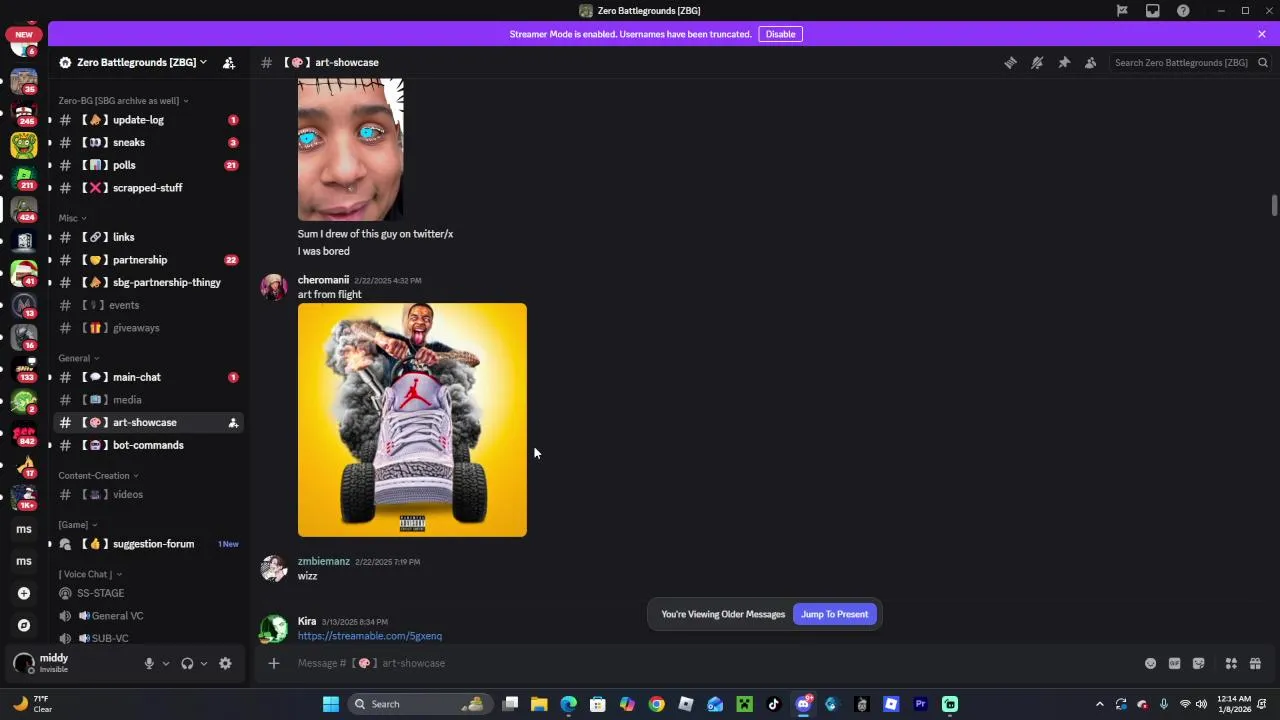Viewport: 1280px width, 720px height.
Task: Collapse the General category
Action: 78,358
